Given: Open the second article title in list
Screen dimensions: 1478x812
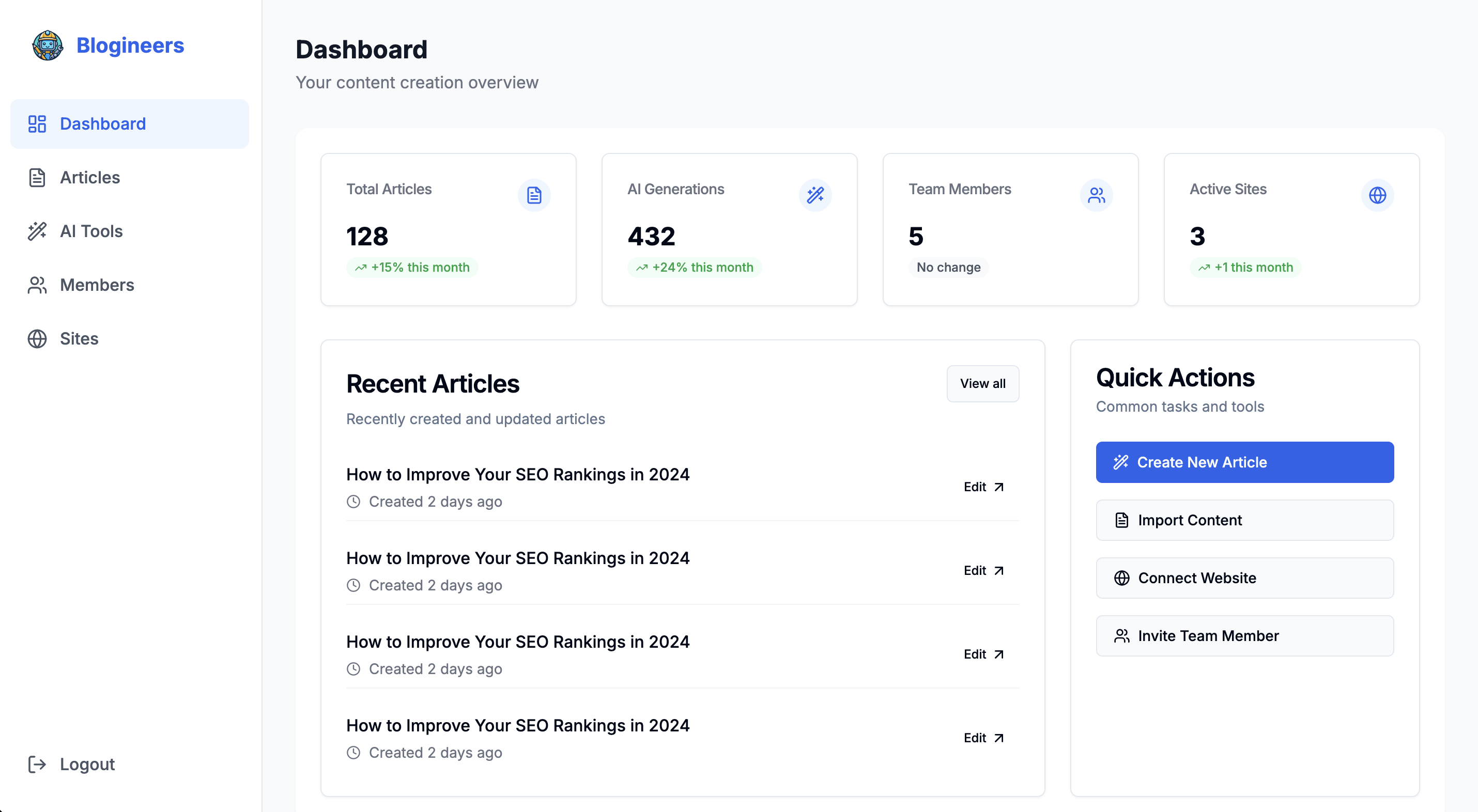Looking at the screenshot, I should pos(517,558).
